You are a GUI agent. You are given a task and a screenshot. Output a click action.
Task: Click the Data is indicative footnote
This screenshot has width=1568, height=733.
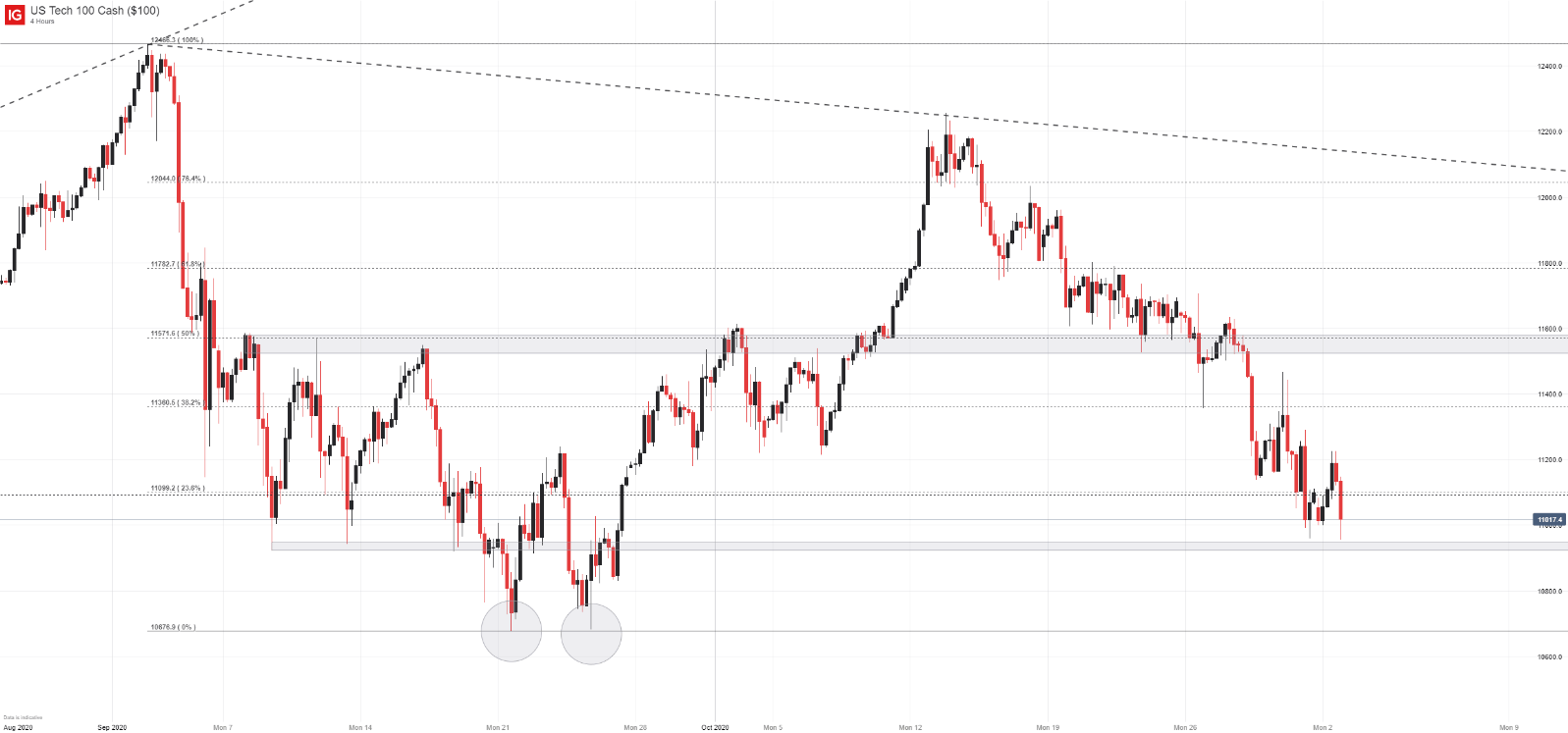coord(24,717)
